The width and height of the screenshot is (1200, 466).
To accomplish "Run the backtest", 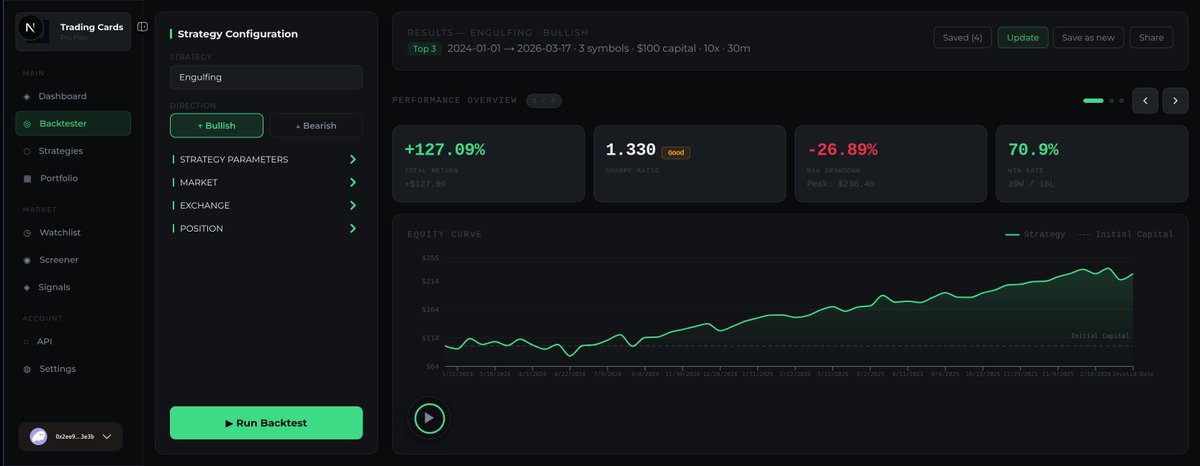I will (x=266, y=423).
